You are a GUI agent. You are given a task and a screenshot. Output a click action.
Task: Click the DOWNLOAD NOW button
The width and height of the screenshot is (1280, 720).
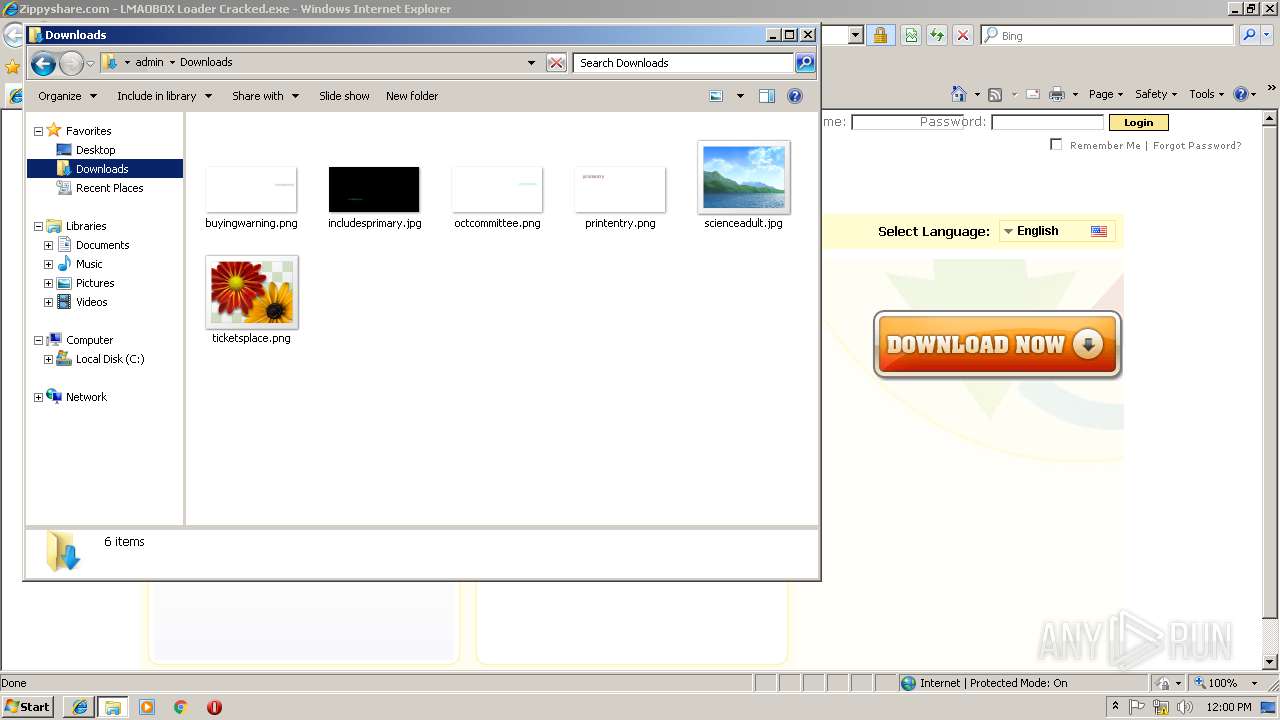[x=997, y=345]
